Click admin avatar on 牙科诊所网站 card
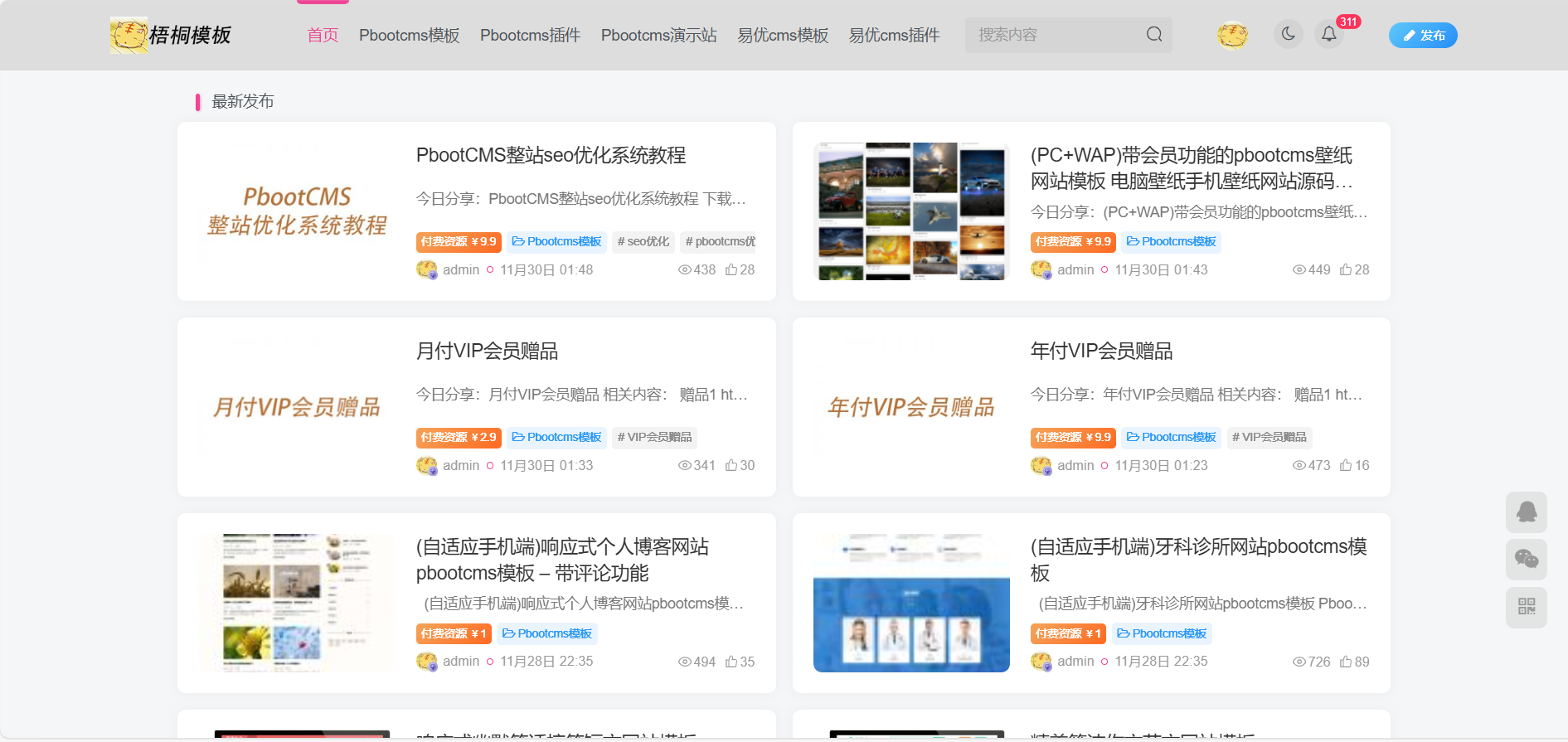 point(1041,662)
